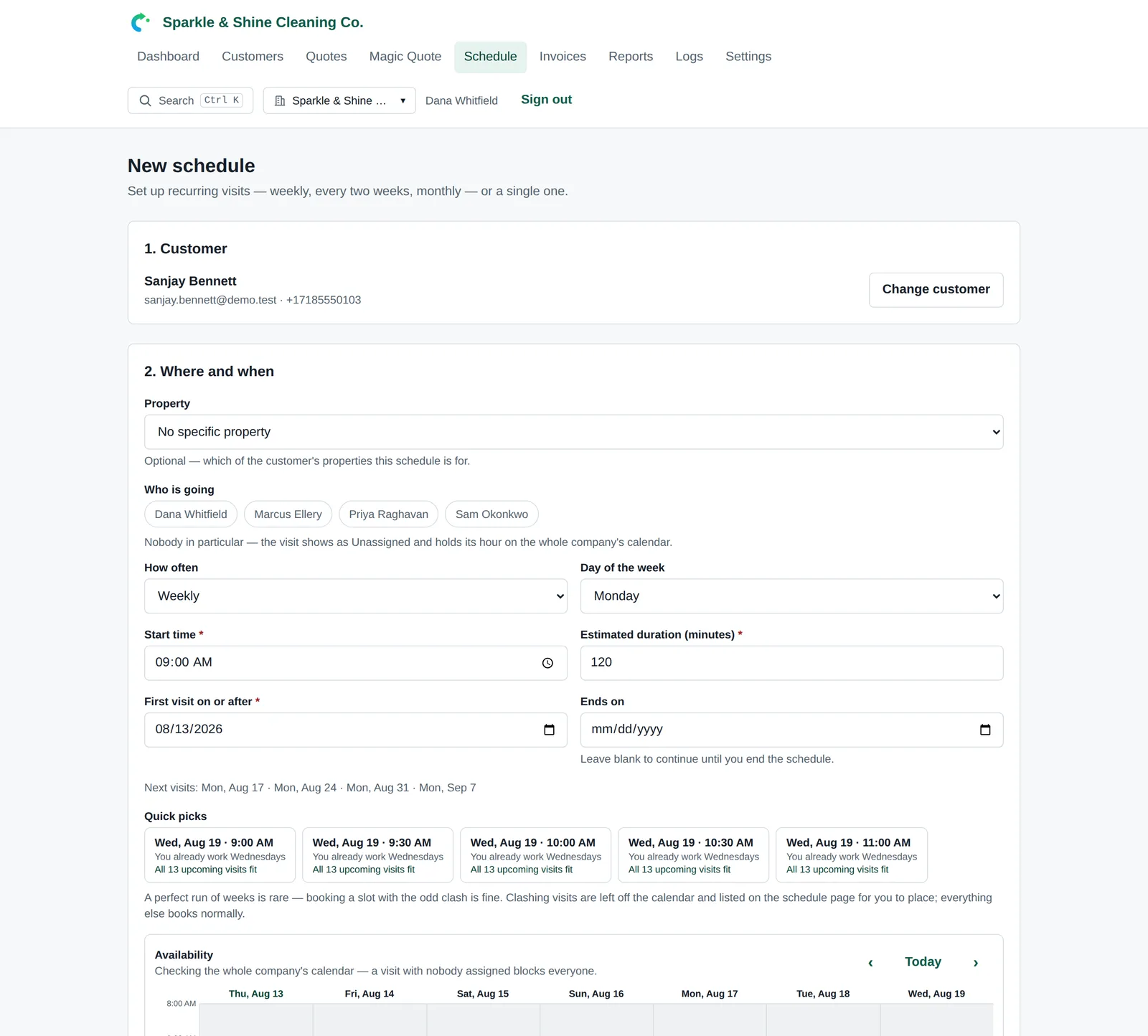Click the Estimated duration field
Viewport: 1148px width, 1036px height.
tap(791, 663)
